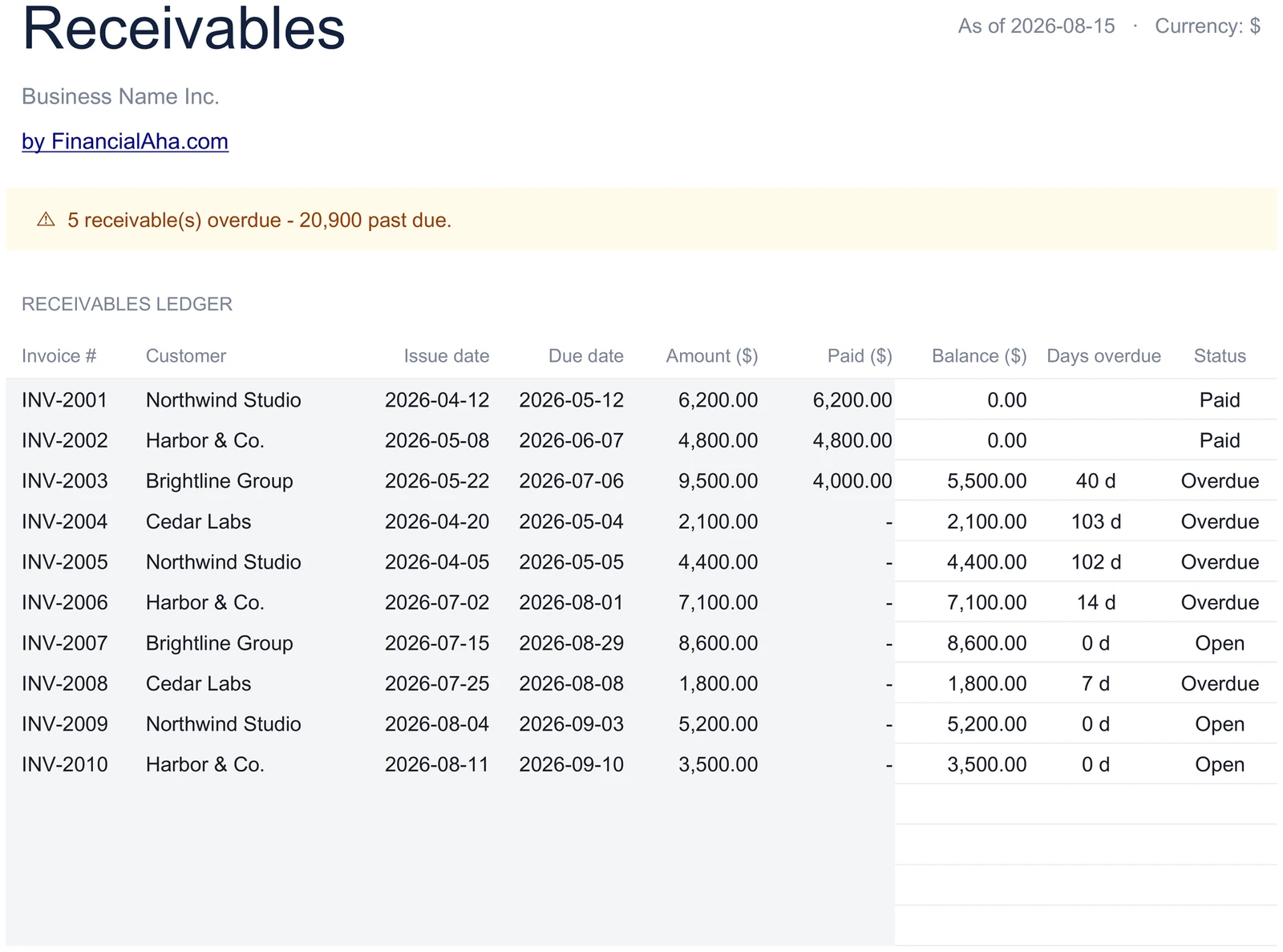
Task: Click the overdue warning triangle icon
Action: pyautogui.click(x=46, y=219)
